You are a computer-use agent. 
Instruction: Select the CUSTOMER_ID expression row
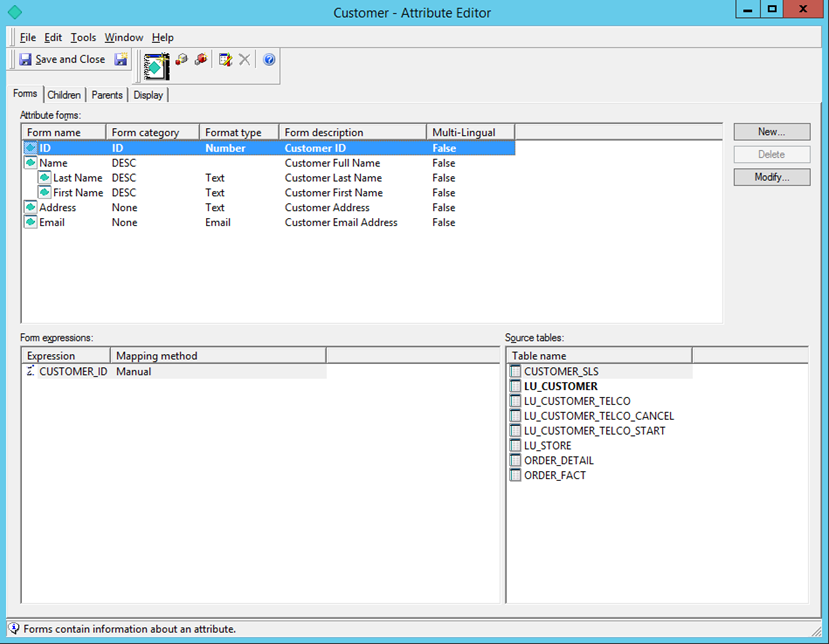pos(174,372)
